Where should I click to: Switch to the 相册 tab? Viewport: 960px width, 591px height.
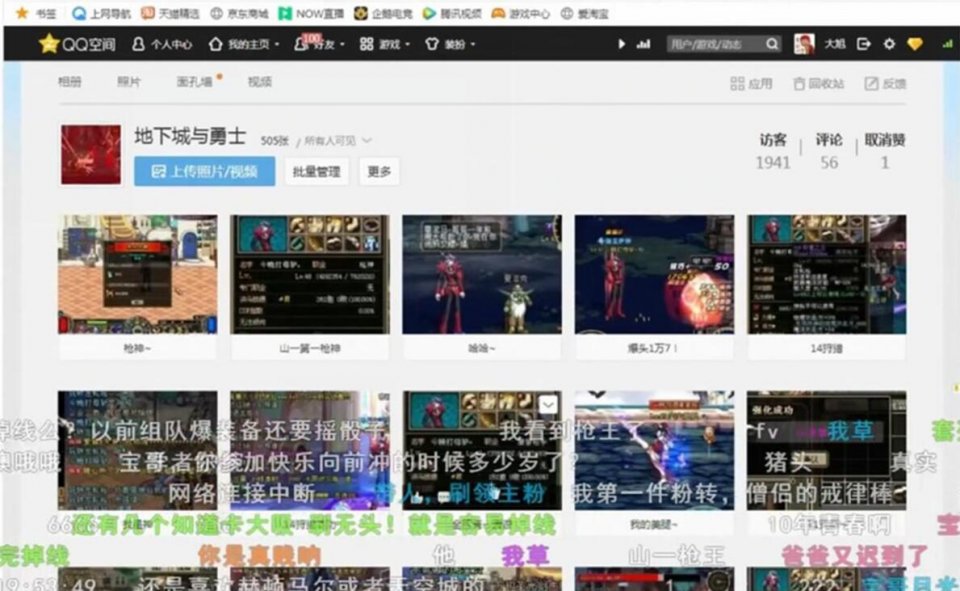coord(70,81)
